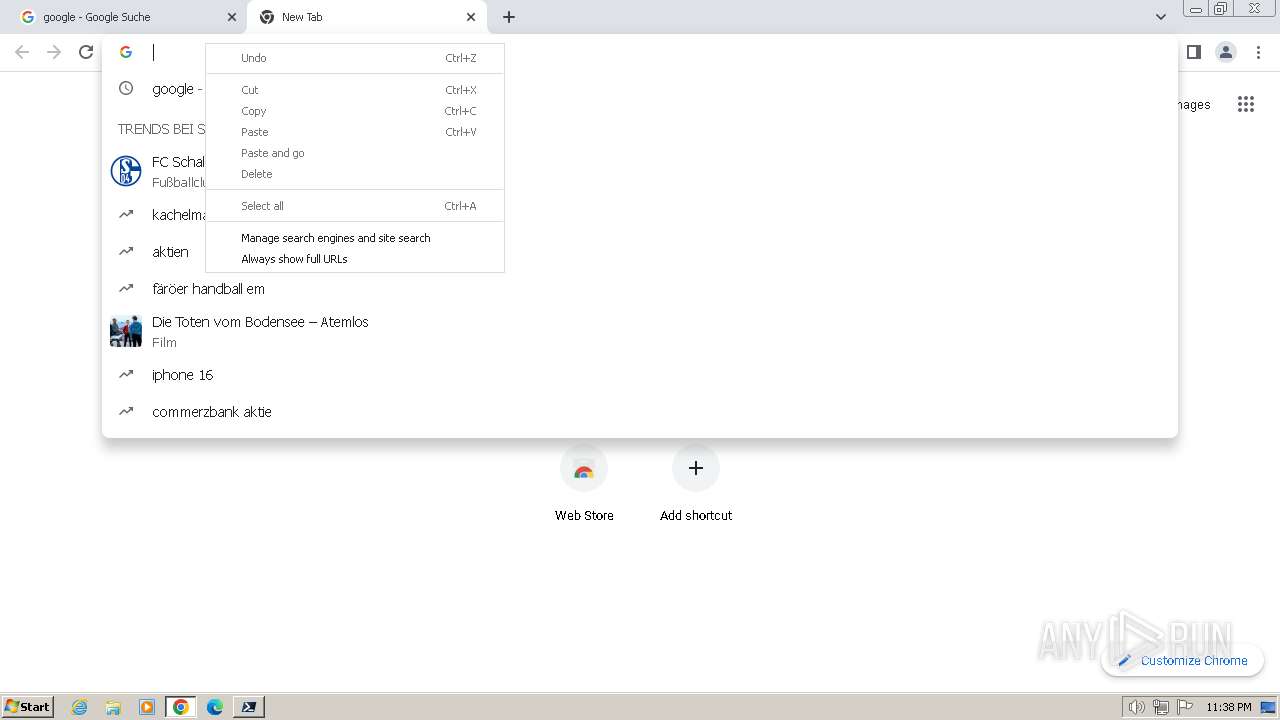The image size is (1280, 720).
Task: Open the Google apps grid
Action: 1245,104
